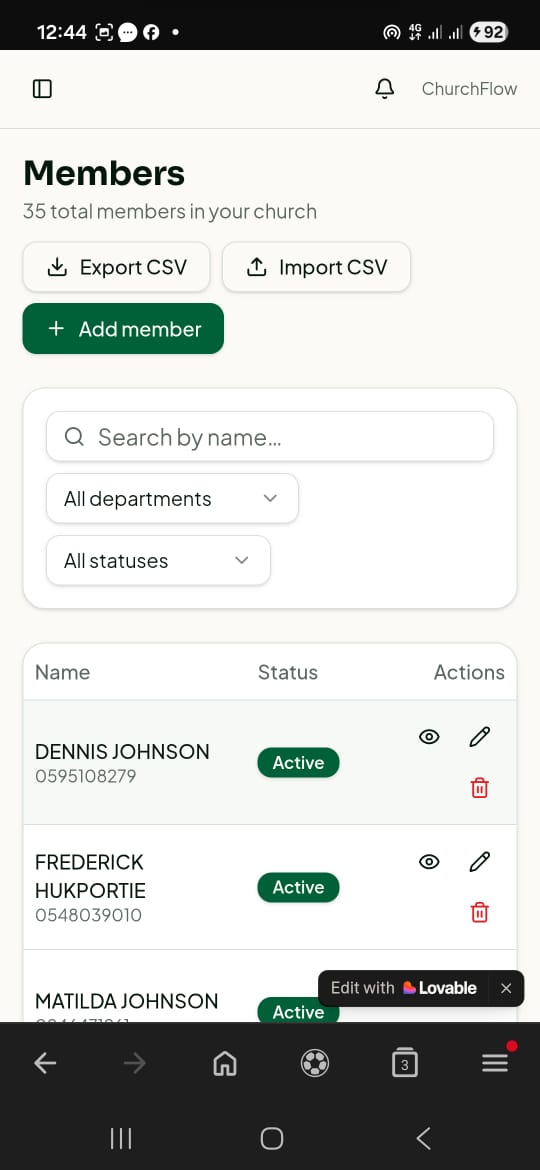Viewport: 540px width, 1170px height.
Task: Click the ChurchFlow label in header
Action: pos(469,89)
